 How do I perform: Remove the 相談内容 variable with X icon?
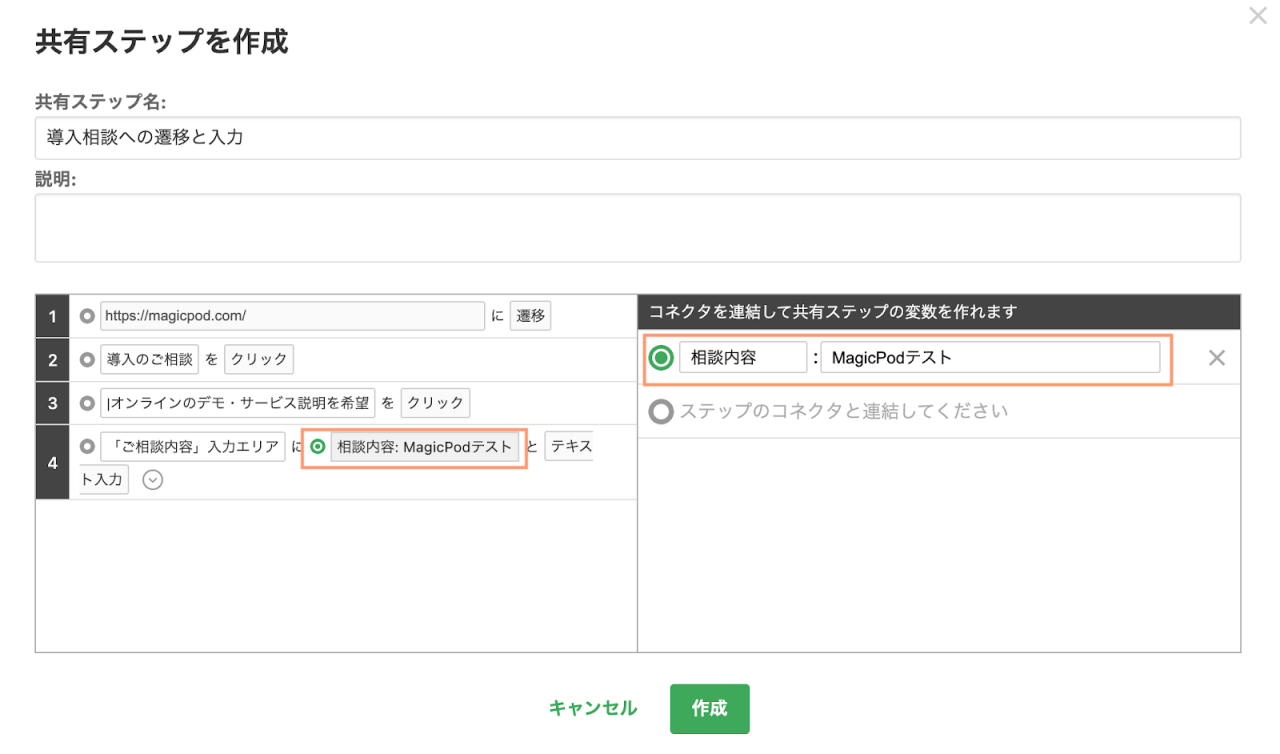[x=1216, y=358]
